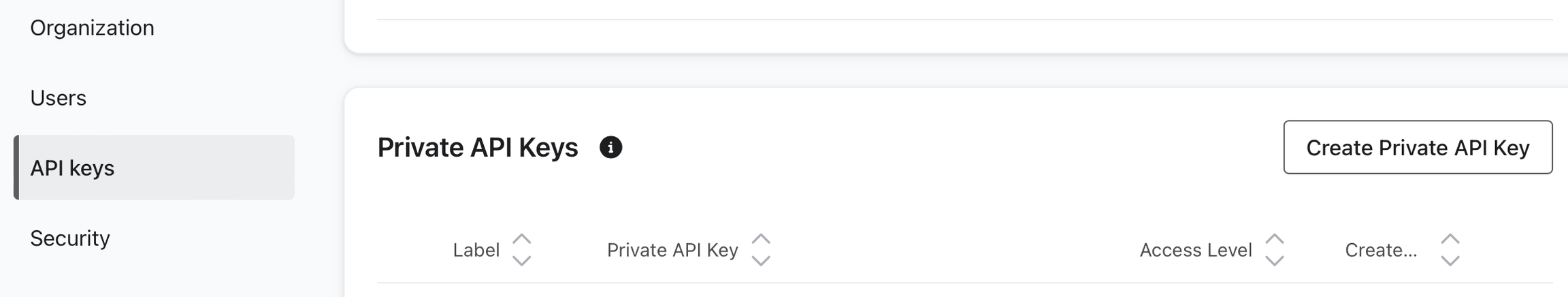Viewport: 1568px width, 297px height.
Task: Click the Private API Key column header text
Action: pos(672,250)
